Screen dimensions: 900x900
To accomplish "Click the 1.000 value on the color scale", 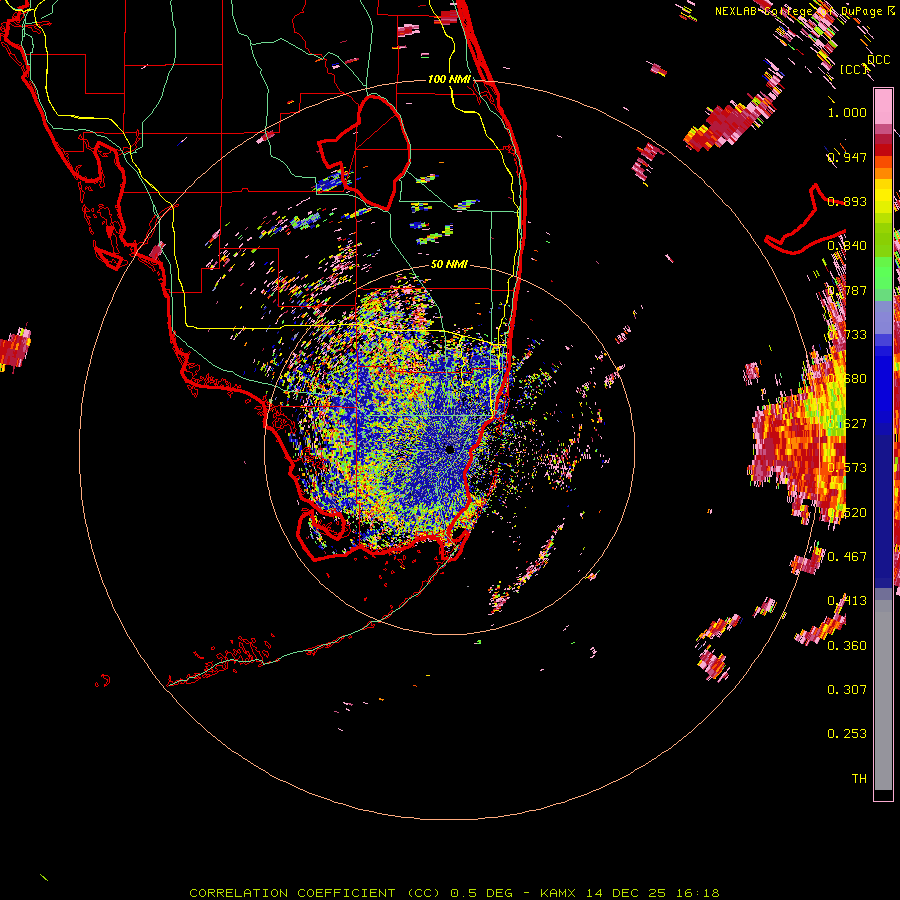I will 847,112.
